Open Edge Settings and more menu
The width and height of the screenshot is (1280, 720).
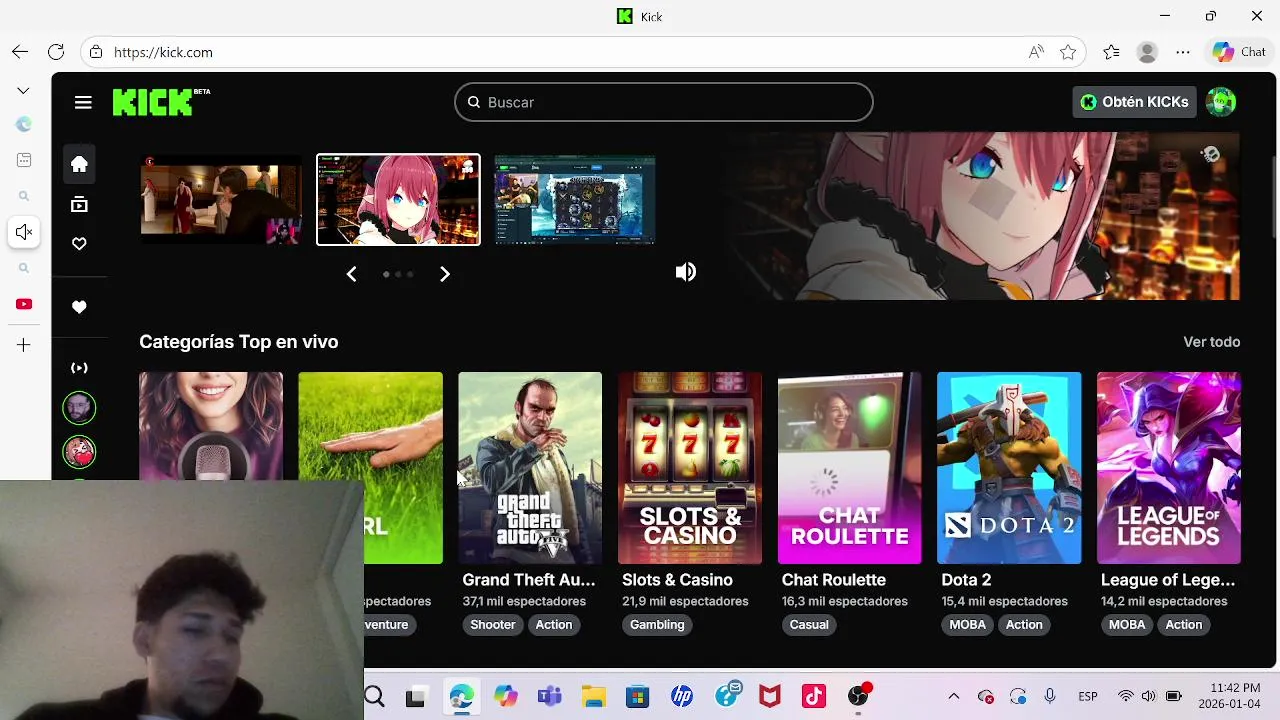(x=1183, y=52)
